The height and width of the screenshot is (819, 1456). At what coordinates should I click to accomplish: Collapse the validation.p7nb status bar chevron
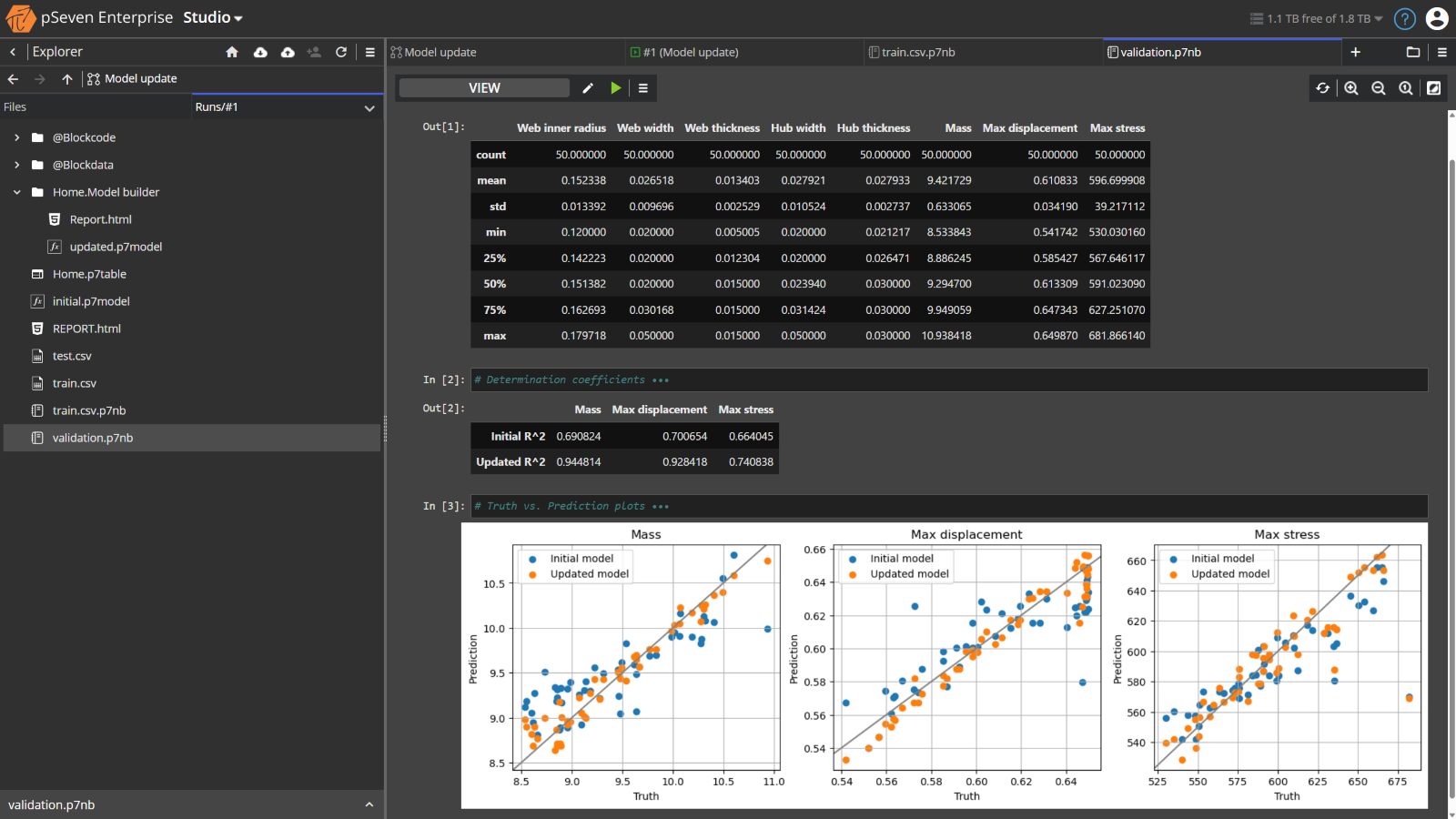[369, 804]
